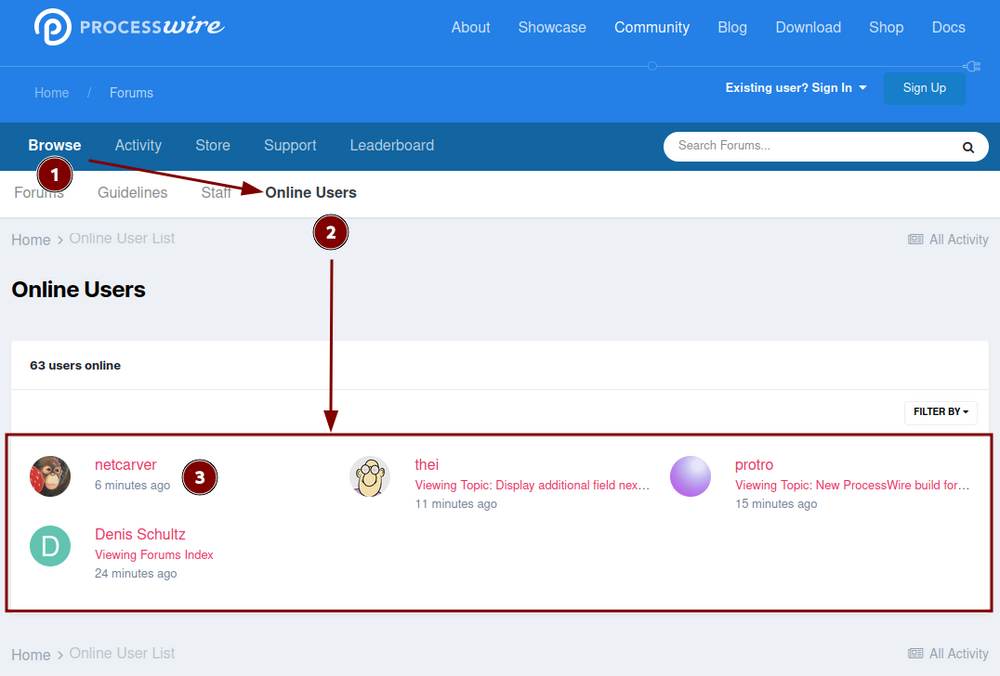Screen dimensions: 1000x676
Task: Select the Guidelines sub-menu item
Action: [x=132, y=193]
